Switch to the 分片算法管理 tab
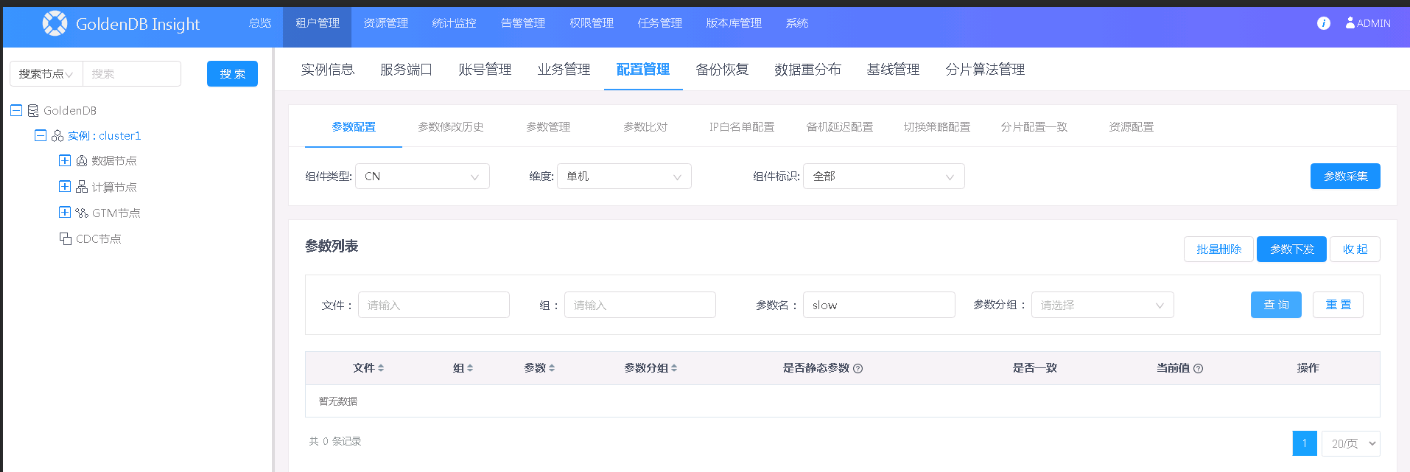The image size is (1410, 472). point(985,70)
